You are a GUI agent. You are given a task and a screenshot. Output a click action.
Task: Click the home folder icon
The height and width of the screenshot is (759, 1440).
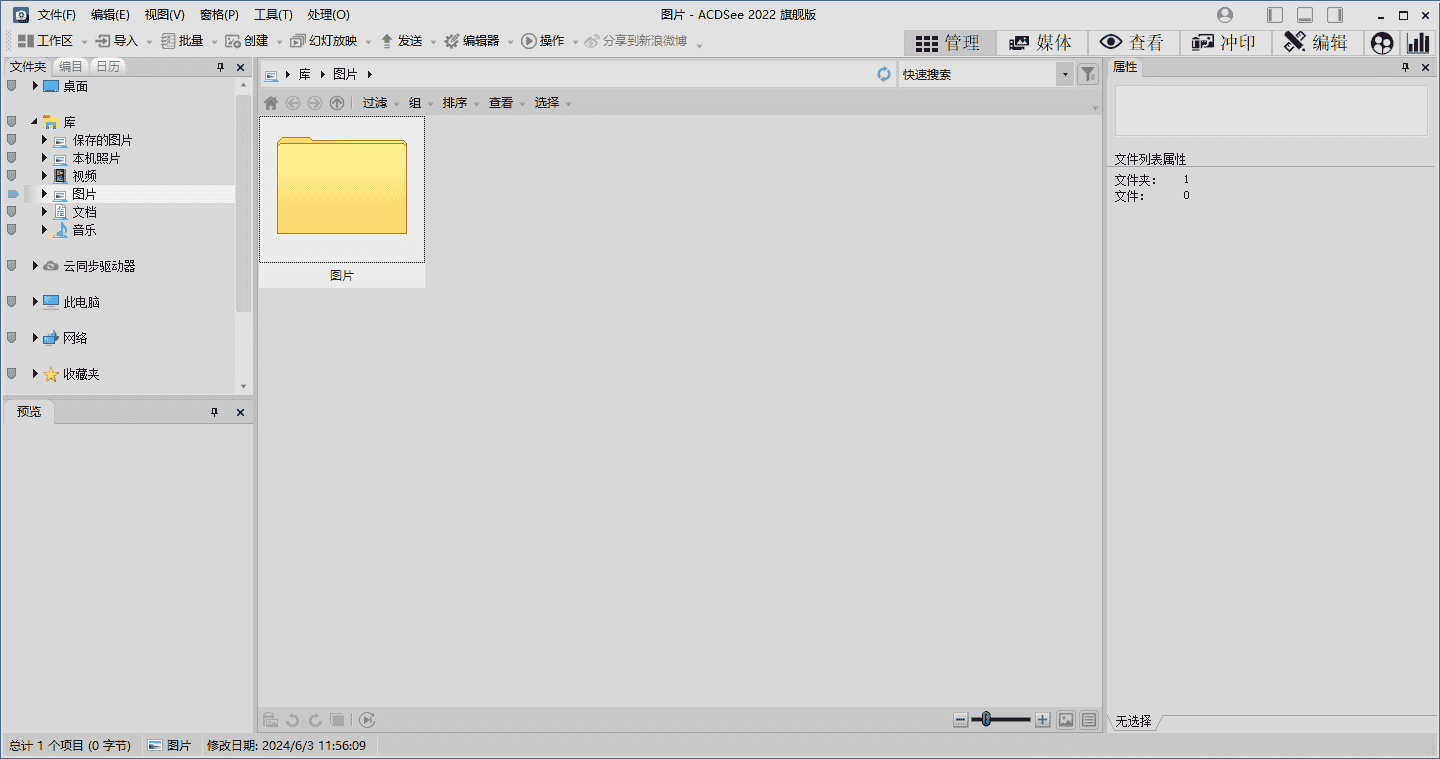(271, 103)
